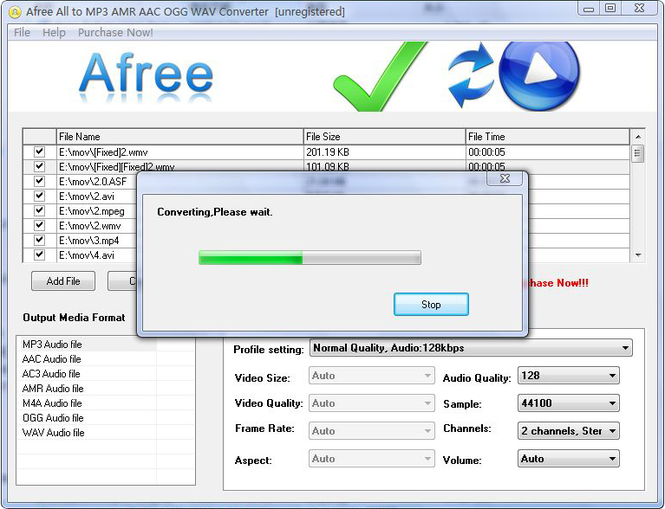This screenshot has width=665, height=509.
Task: Maximize the Afree converter window
Action: point(610,8)
